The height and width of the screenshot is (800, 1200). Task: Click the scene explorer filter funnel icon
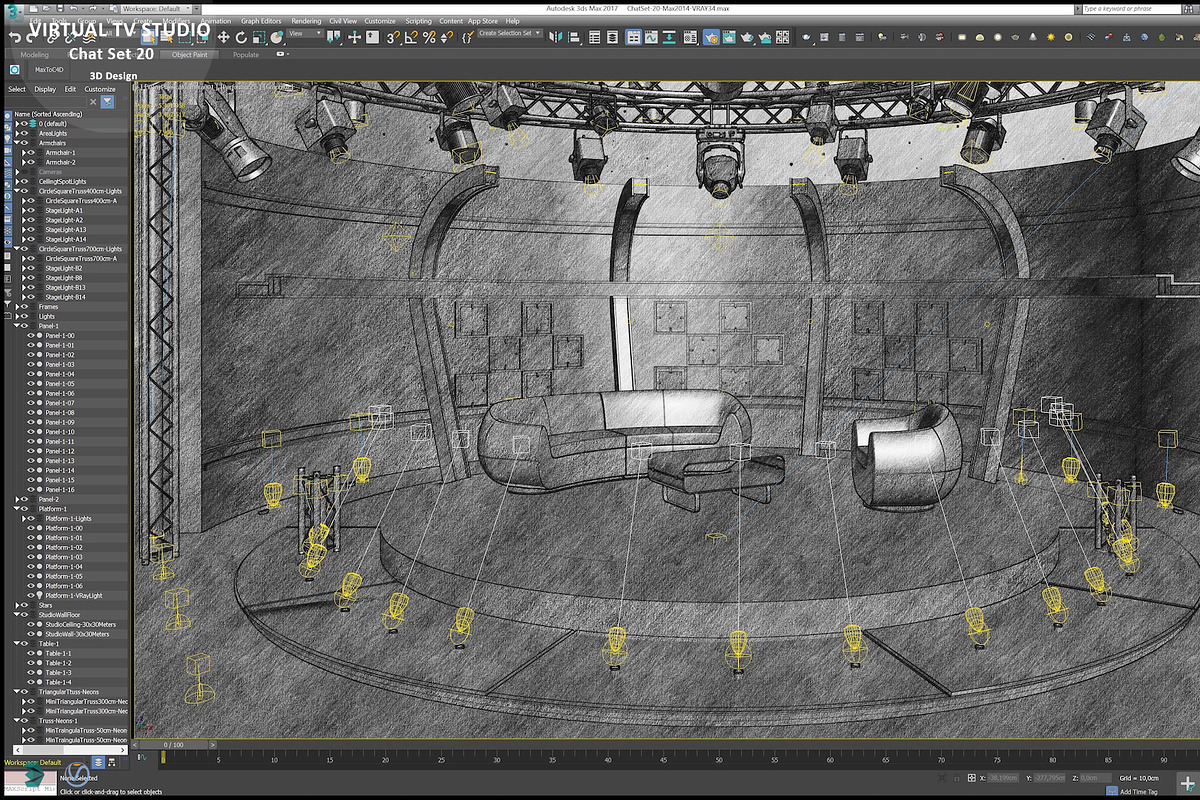point(107,102)
